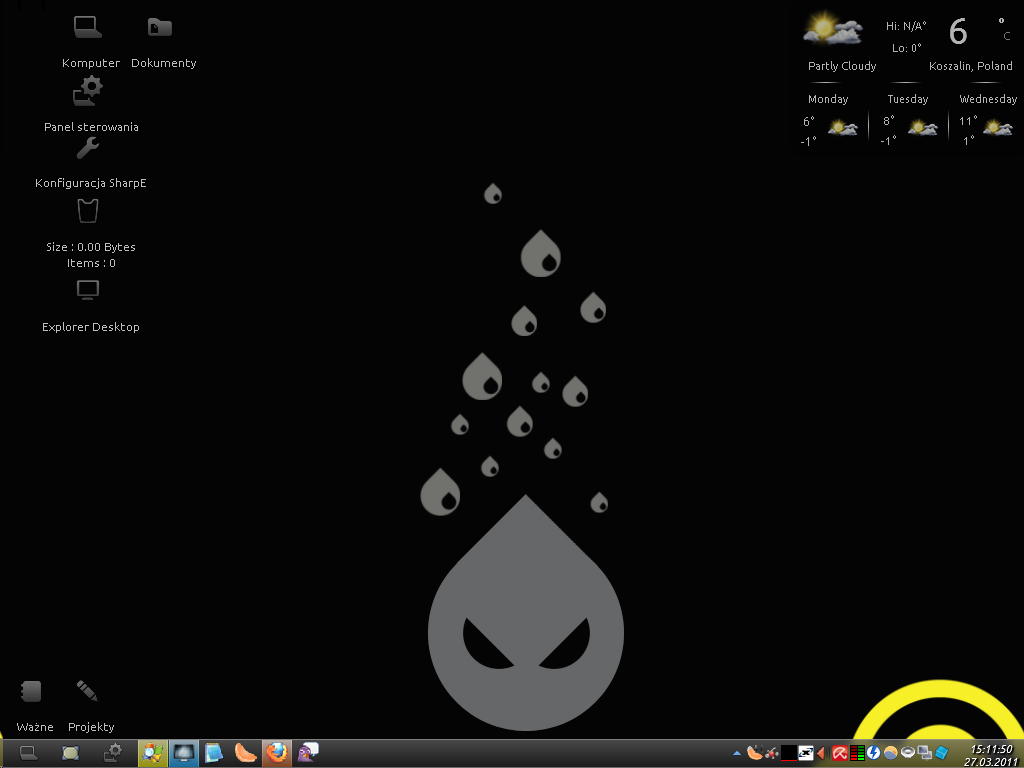1024x768 pixels.
Task: Switch to Firefox in the taskbar
Action: [277, 753]
